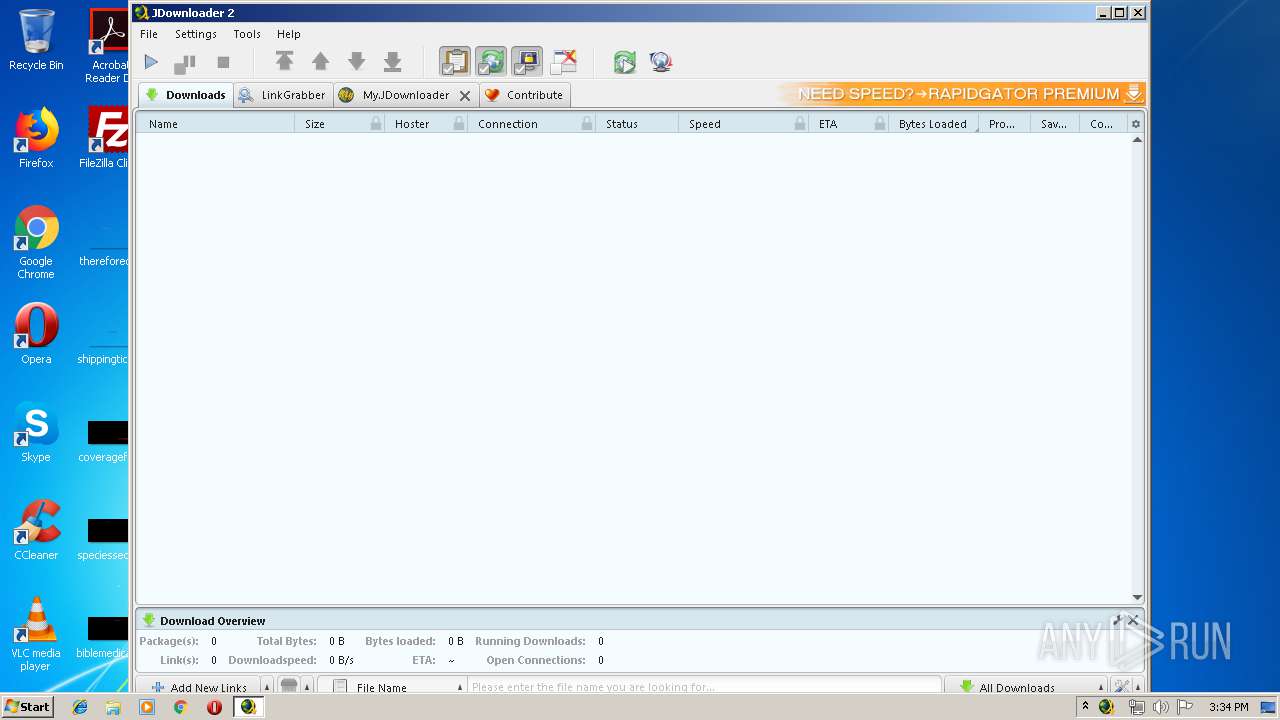Move selection to bottom with bottom-arrow icon
This screenshot has height=720, width=1280.
click(393, 62)
